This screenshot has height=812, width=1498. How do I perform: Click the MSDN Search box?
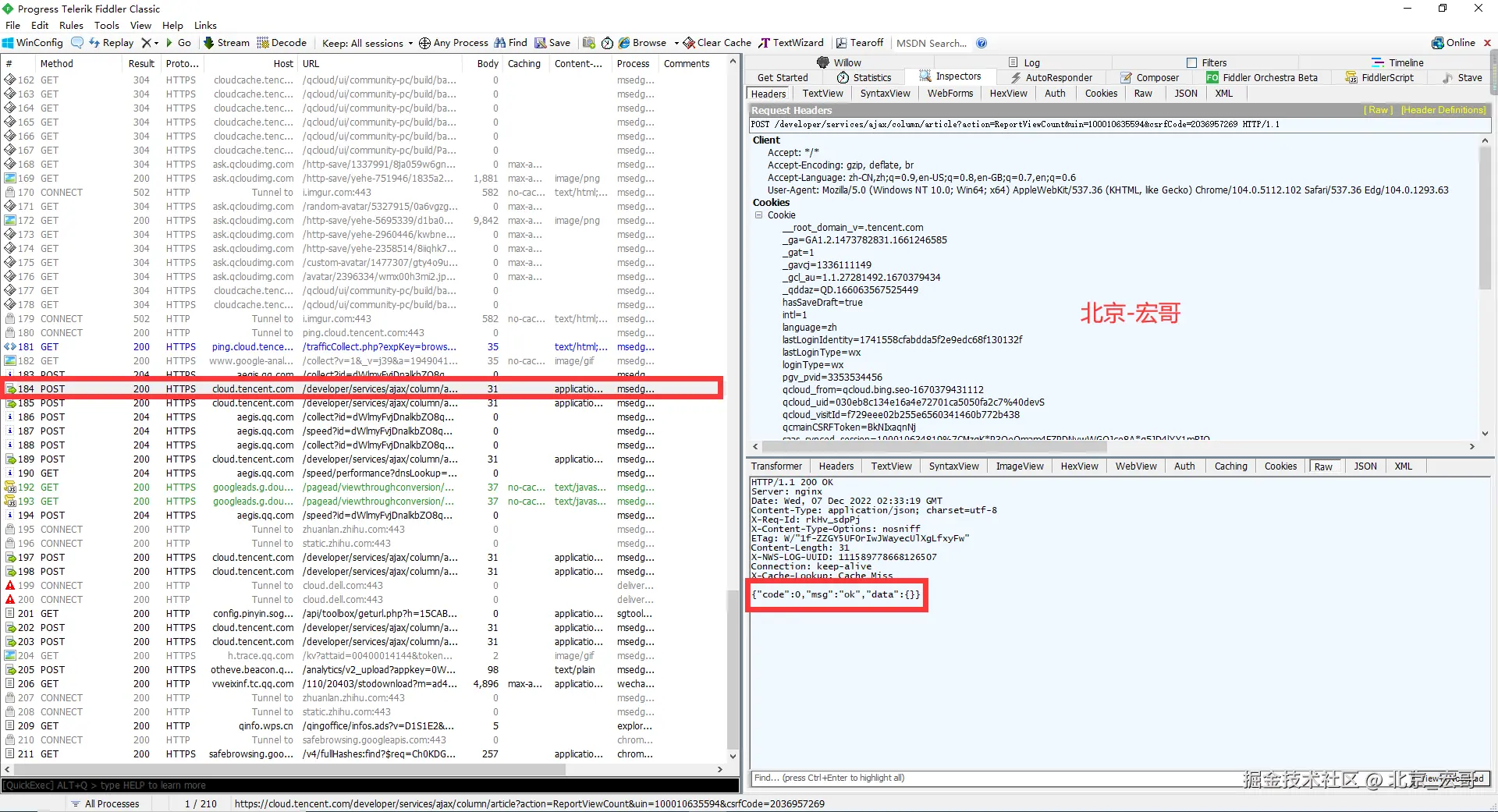932,43
